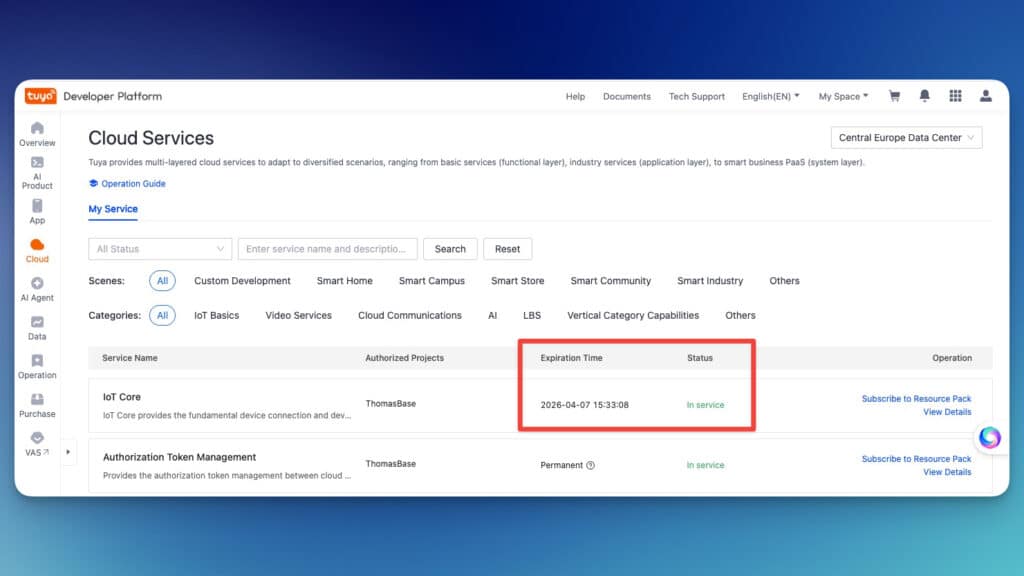Filter categories by IoT Basics
This screenshot has height=576, width=1024.
pyautogui.click(x=216, y=315)
